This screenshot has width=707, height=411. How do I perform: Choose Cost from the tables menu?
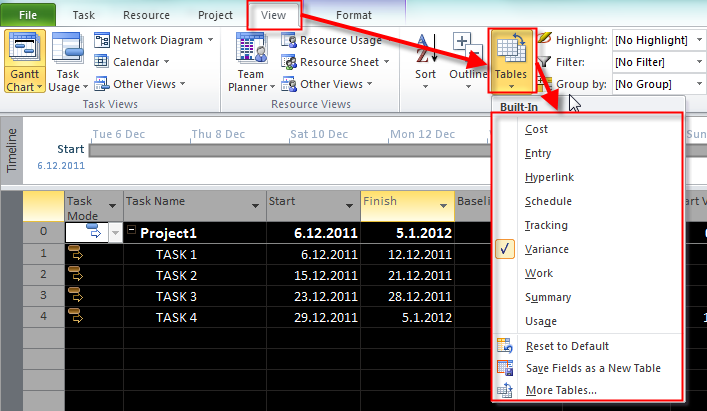coord(536,129)
